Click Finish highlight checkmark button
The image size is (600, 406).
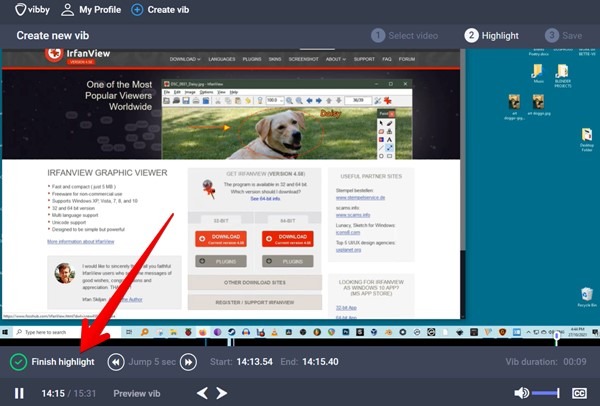click(18, 362)
